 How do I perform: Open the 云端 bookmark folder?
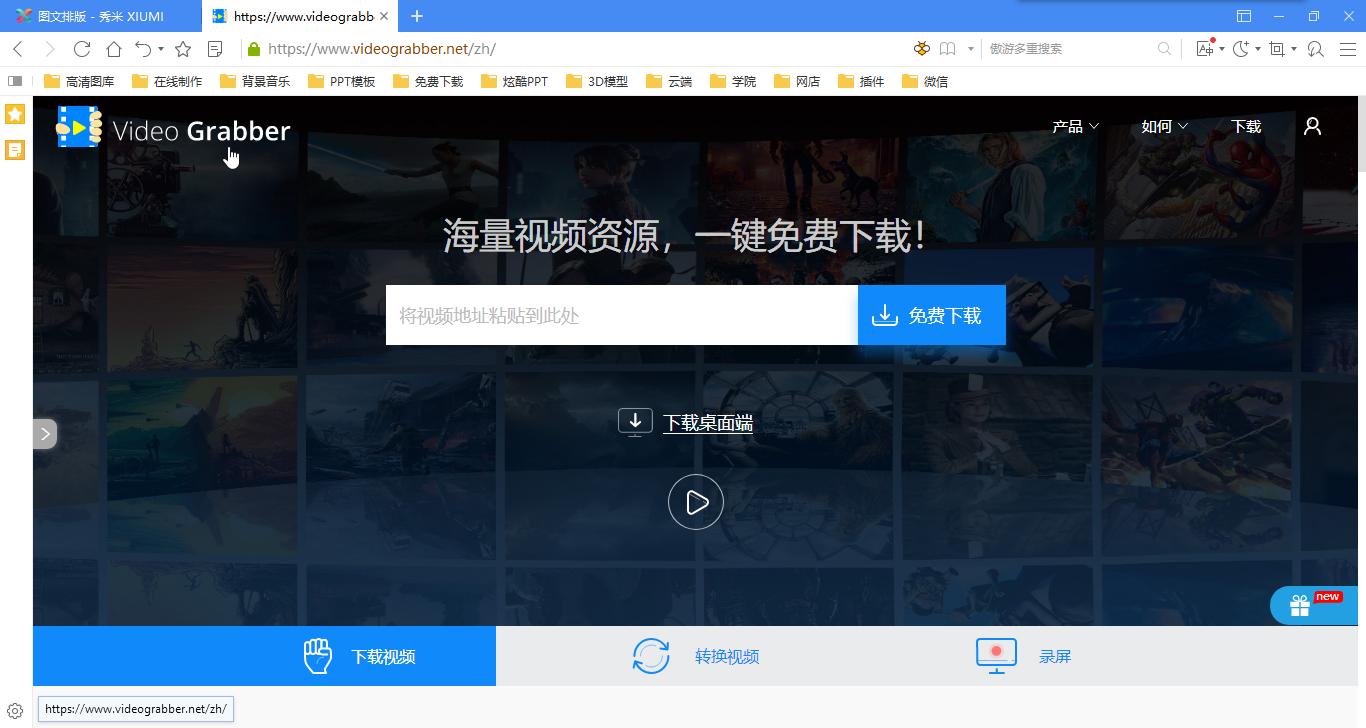point(669,81)
